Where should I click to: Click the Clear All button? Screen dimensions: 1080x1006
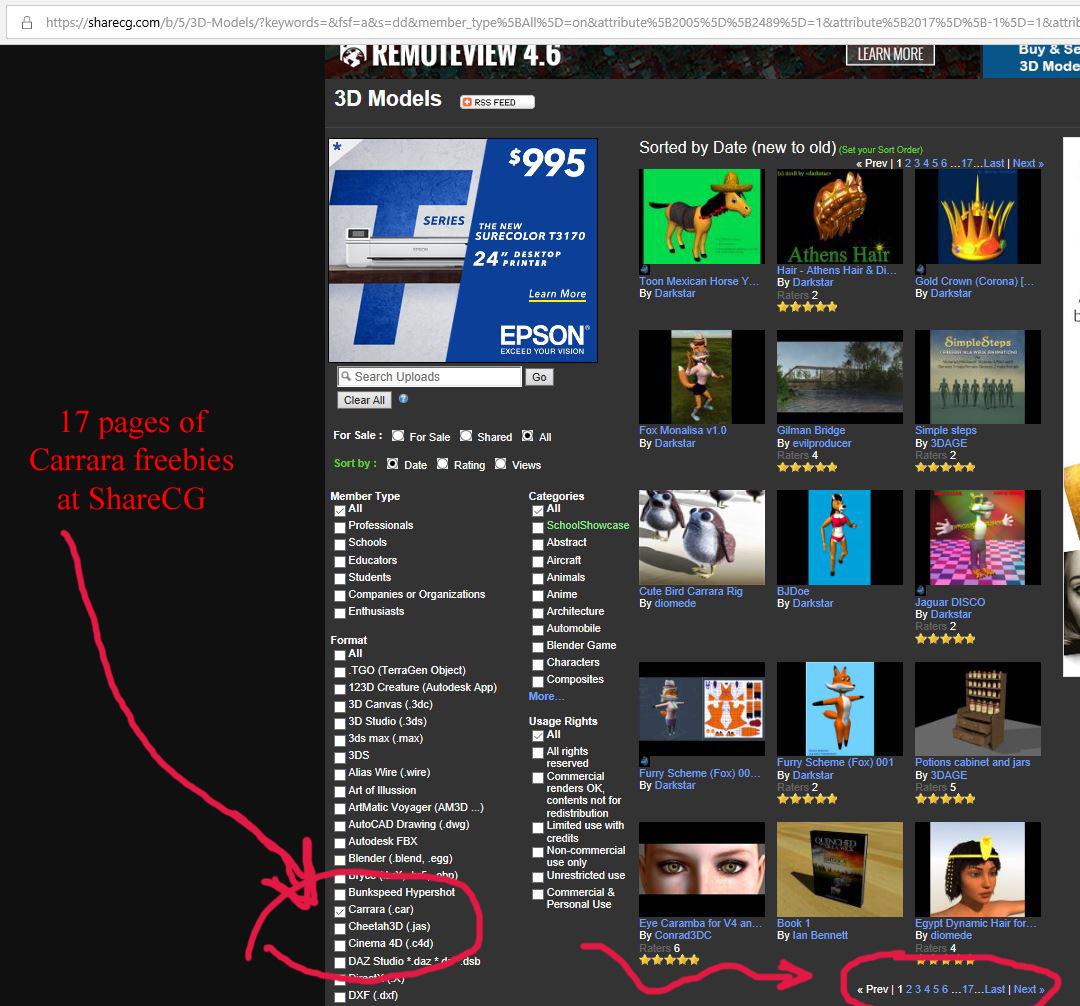[364, 400]
